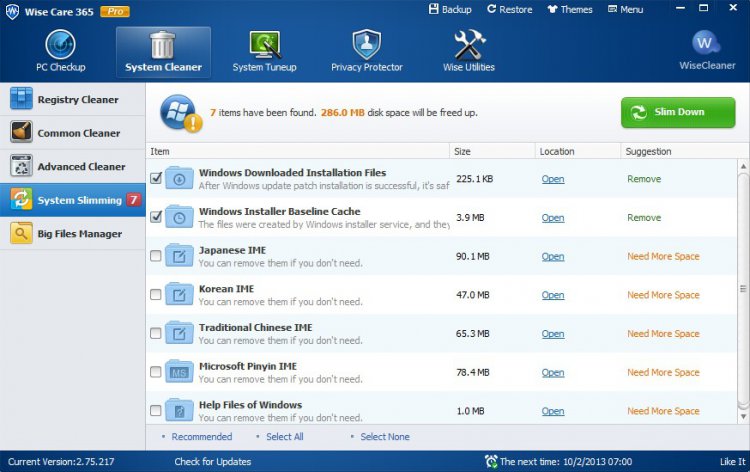
Task: Click the System Slimming sidebar icon
Action: (x=22, y=199)
